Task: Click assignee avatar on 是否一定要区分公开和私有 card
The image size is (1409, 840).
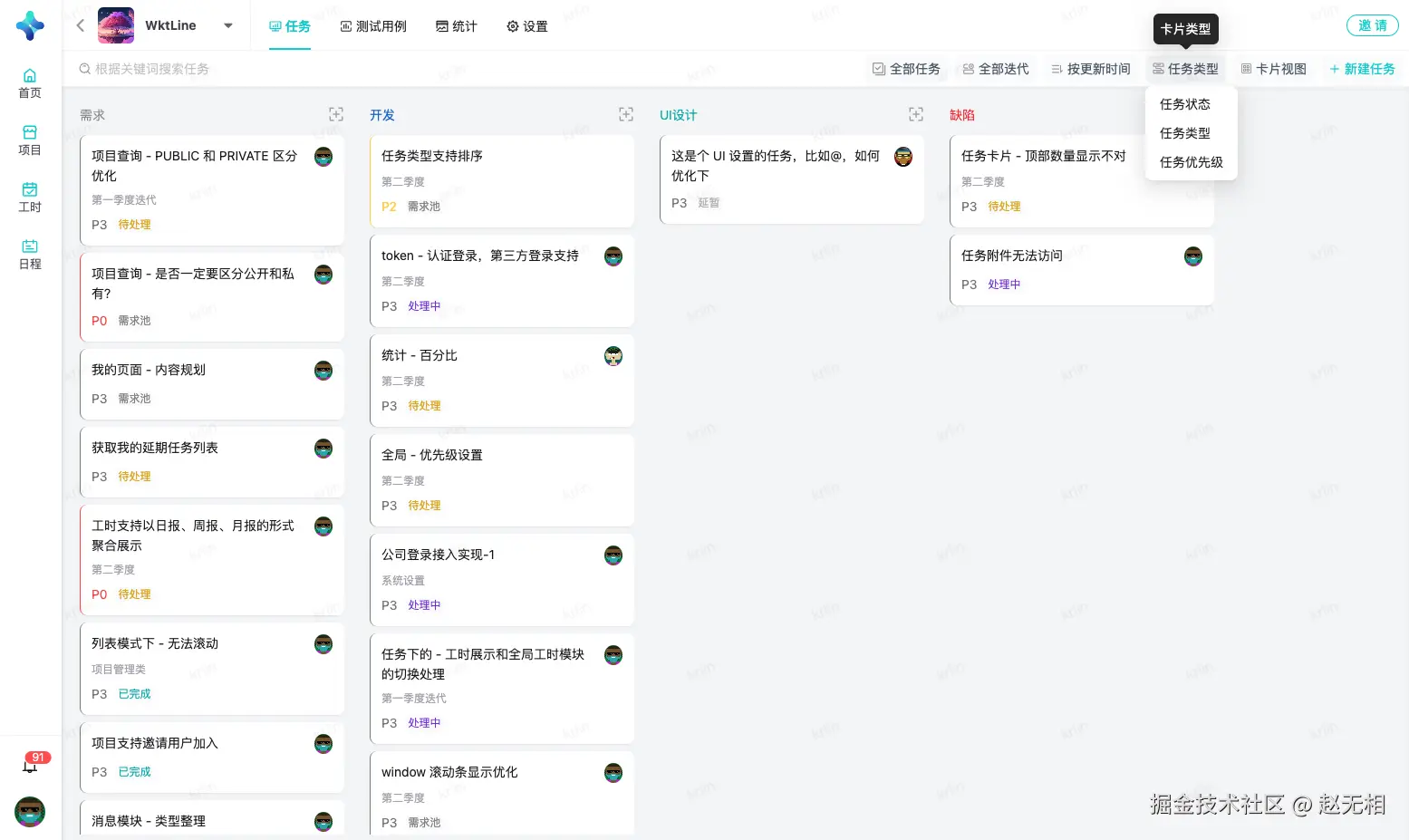Action: click(323, 275)
